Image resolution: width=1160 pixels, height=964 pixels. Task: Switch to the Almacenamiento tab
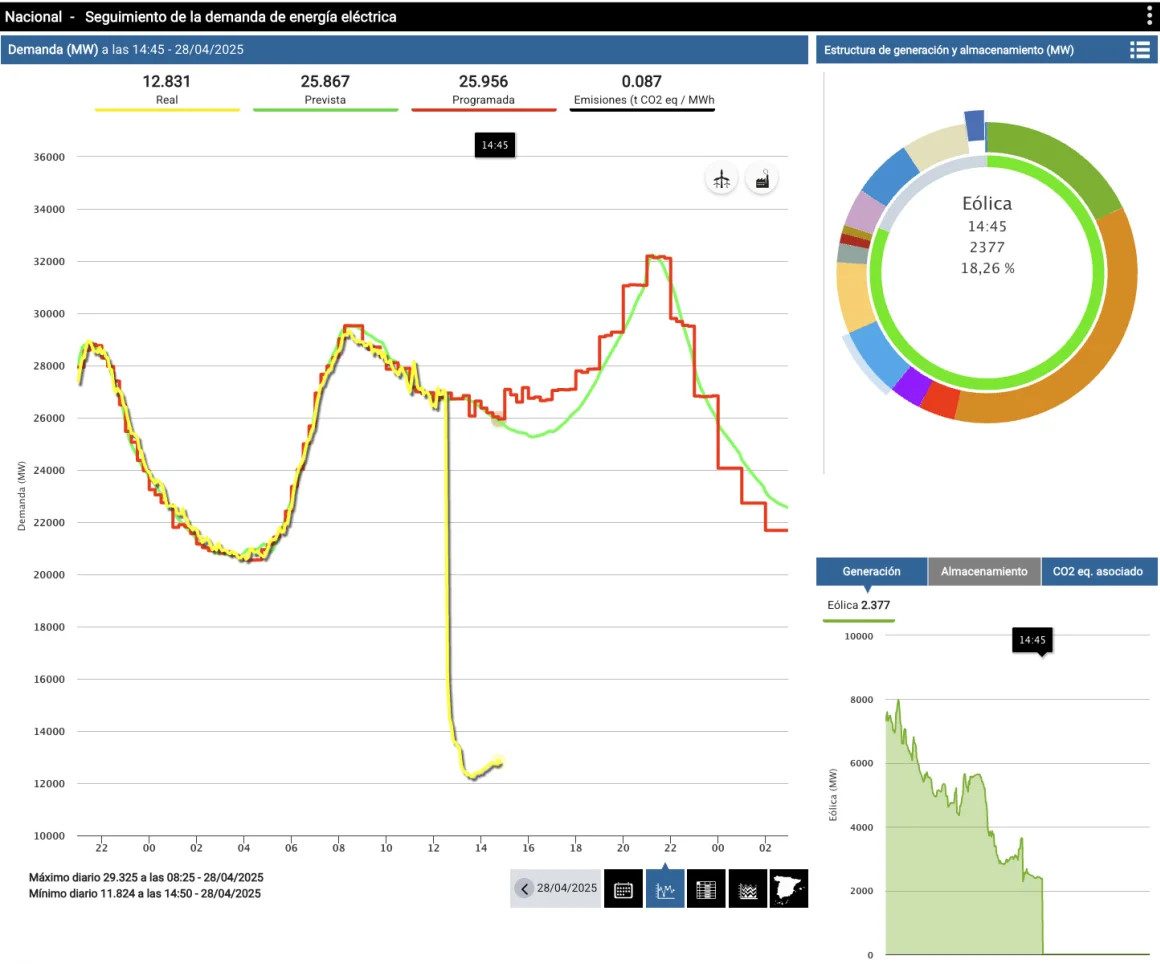[983, 571]
